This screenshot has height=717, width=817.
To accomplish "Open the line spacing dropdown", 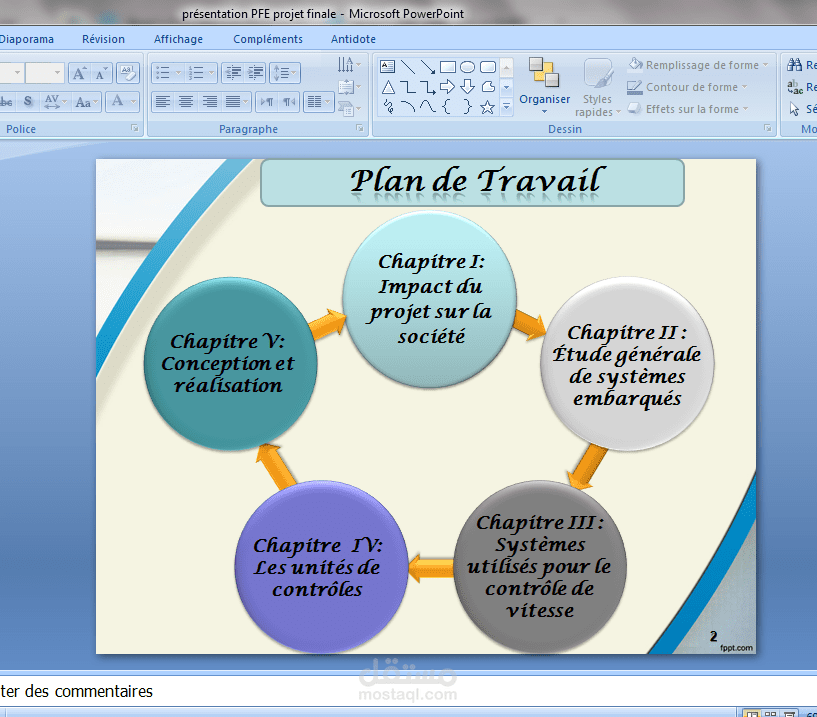I will [x=284, y=73].
